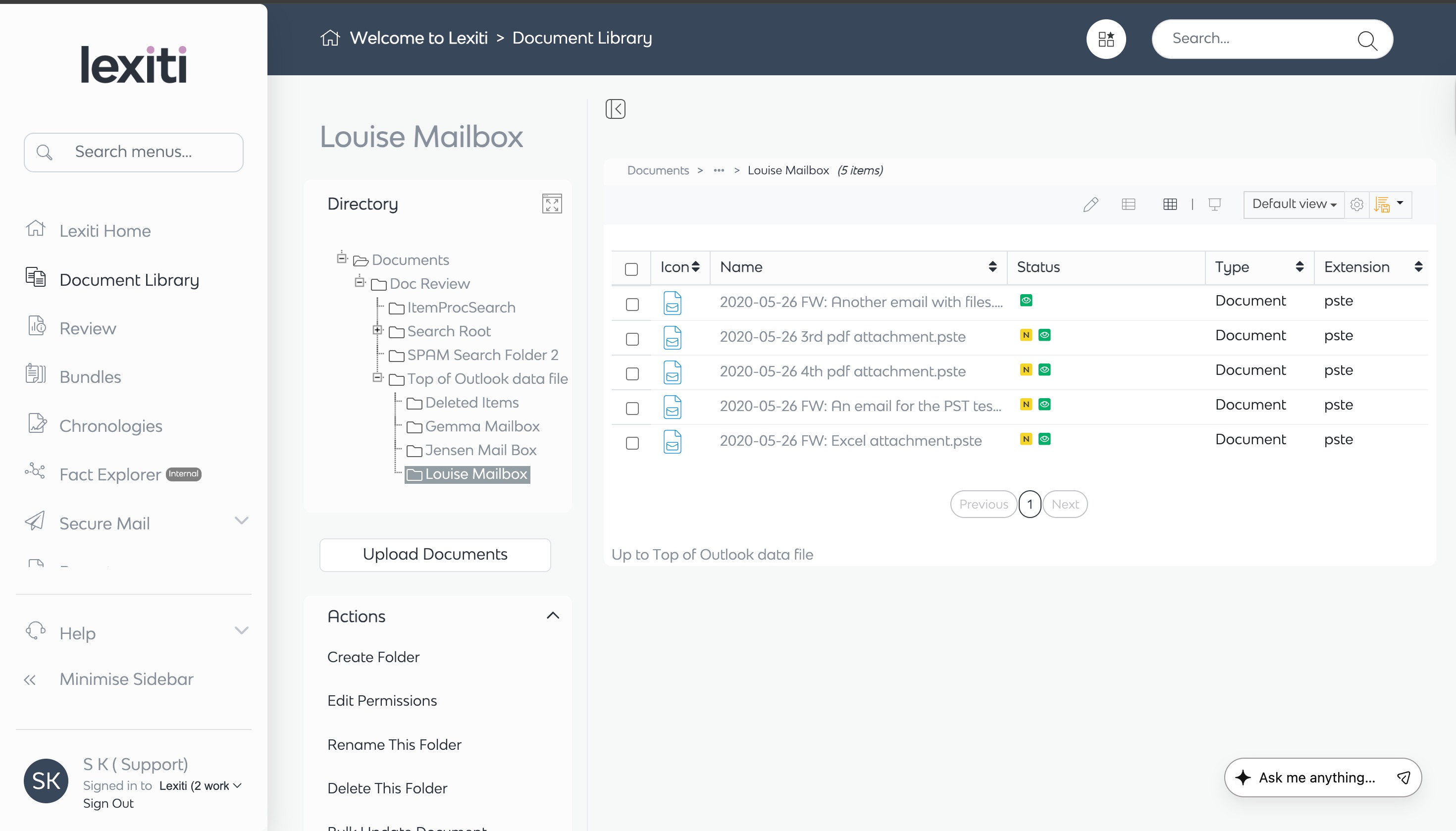
Task: Check the 3rd pdf attachment.pste row
Action: click(632, 339)
